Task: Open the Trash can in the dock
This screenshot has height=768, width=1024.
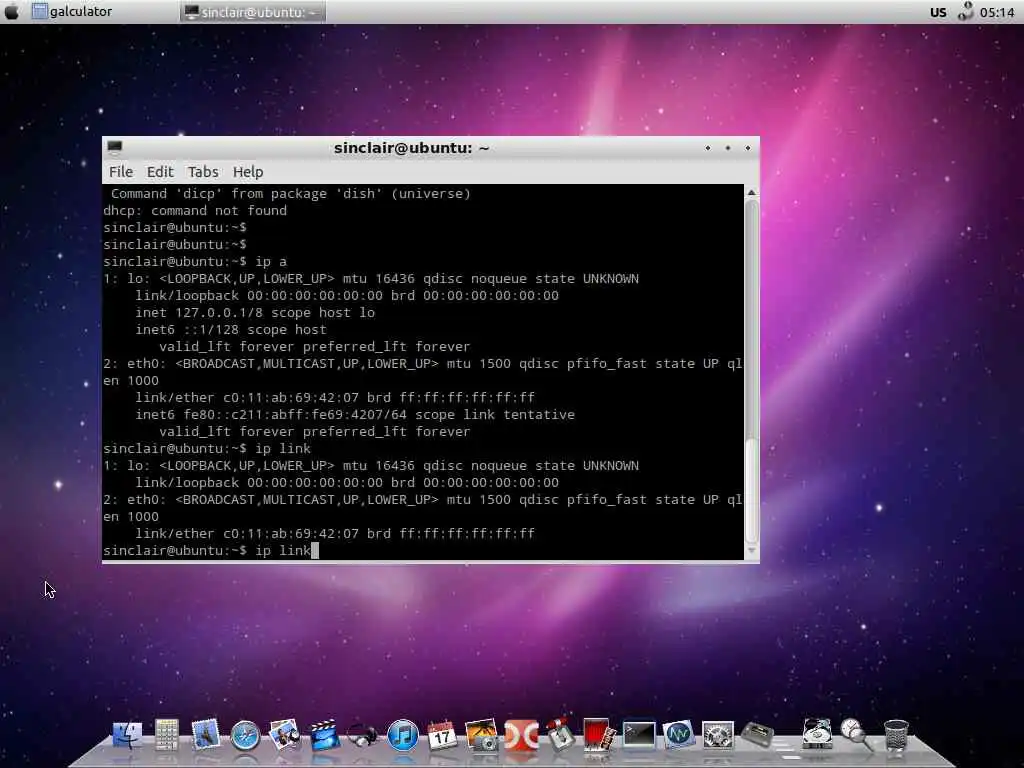Action: 896,735
